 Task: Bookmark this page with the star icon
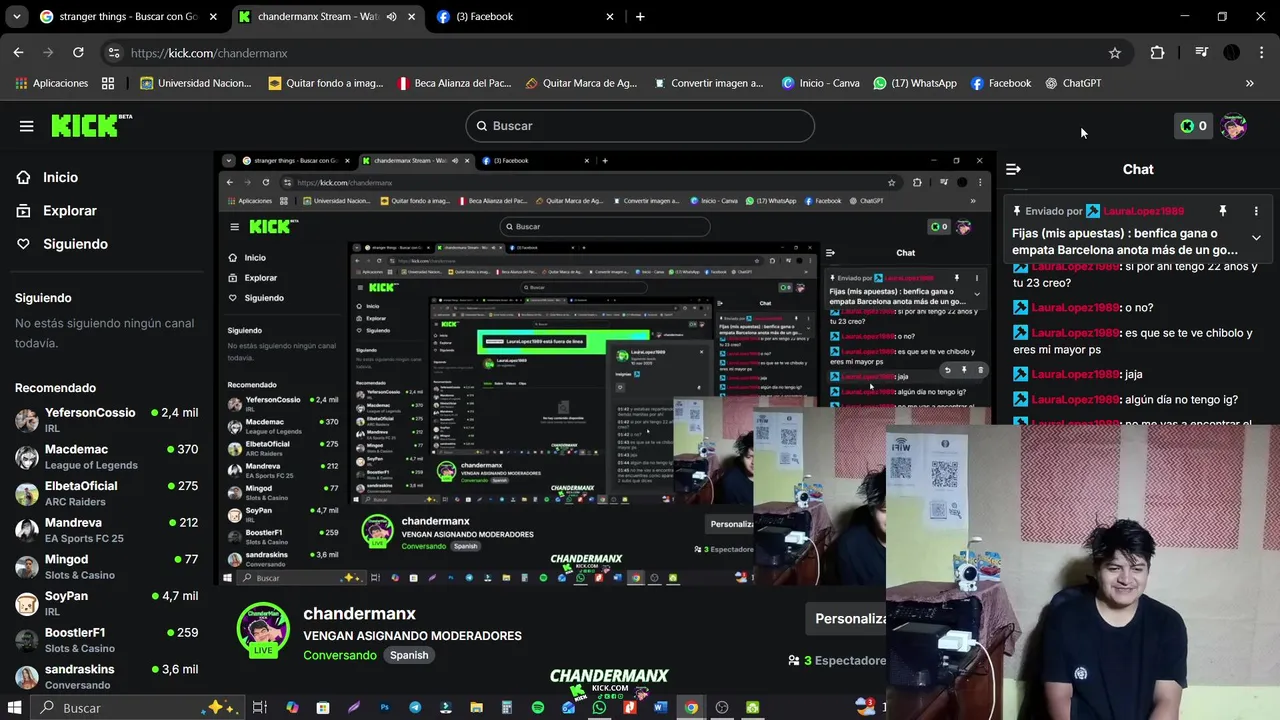tap(1115, 53)
